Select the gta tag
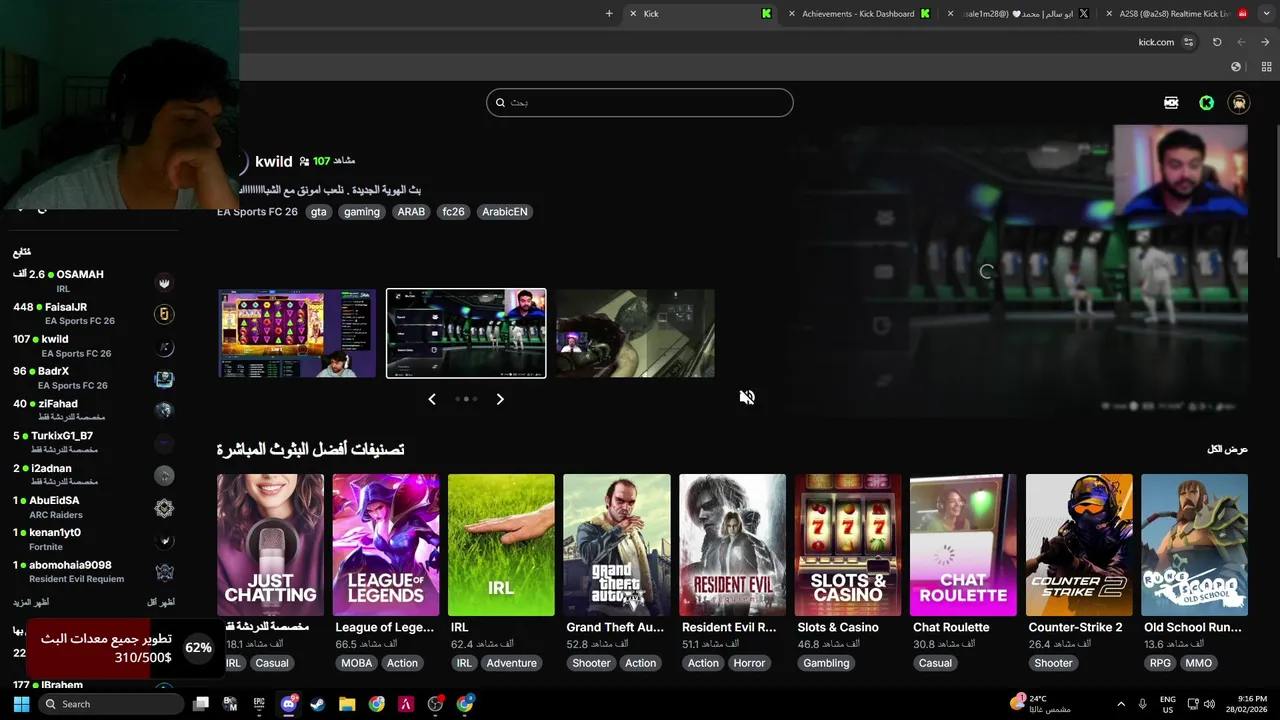 pyautogui.click(x=319, y=212)
